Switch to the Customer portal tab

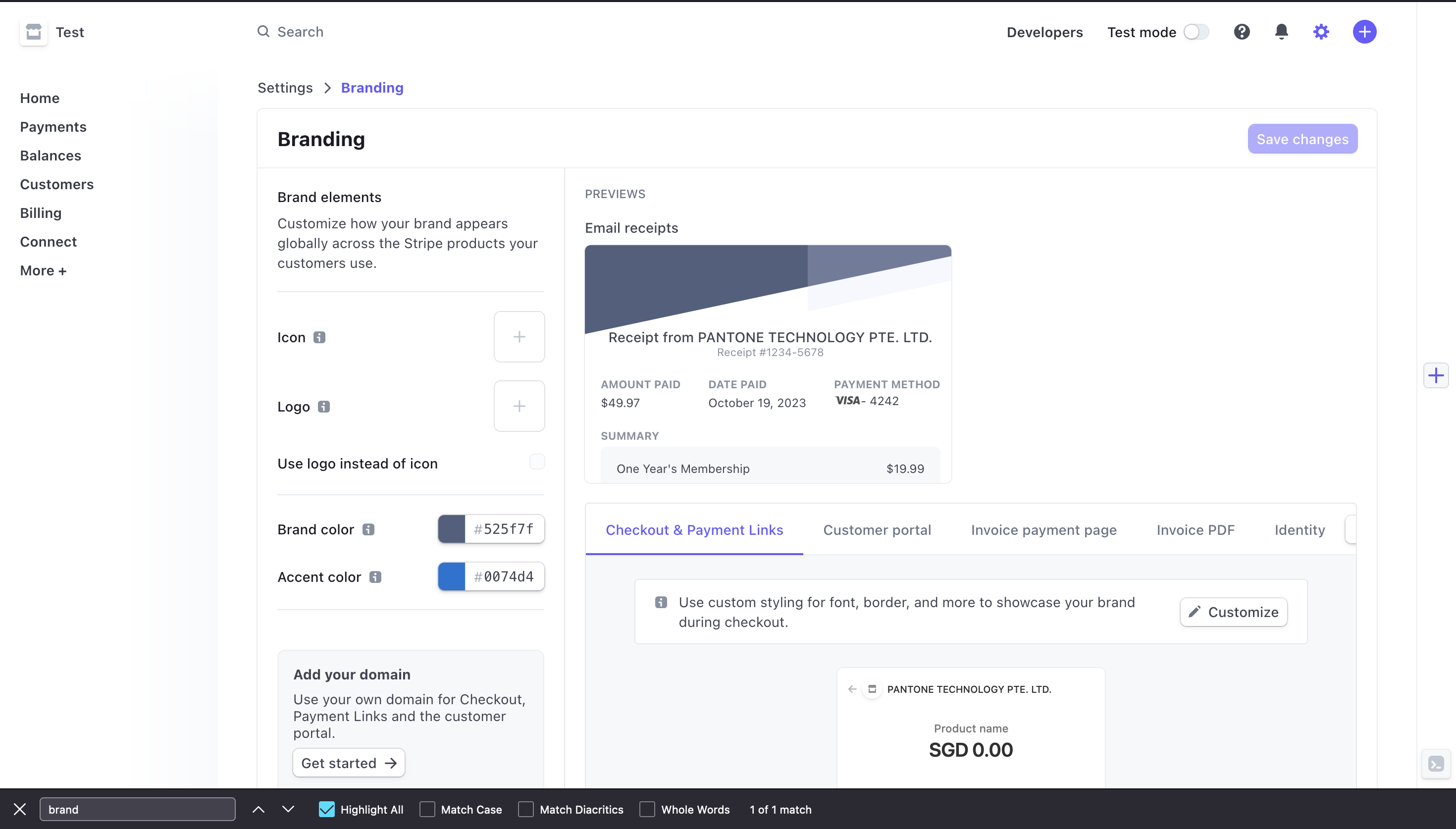(877, 530)
